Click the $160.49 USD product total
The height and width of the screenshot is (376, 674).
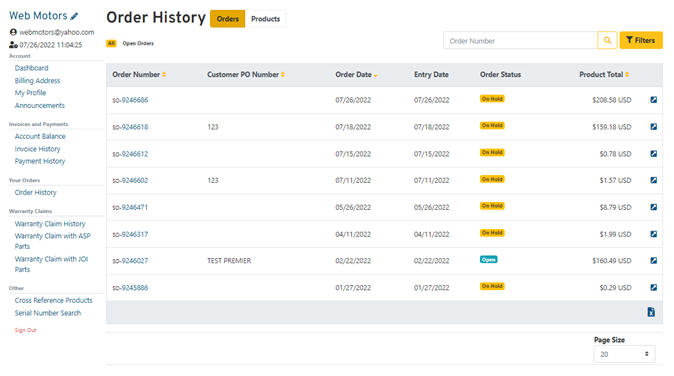tap(612, 261)
